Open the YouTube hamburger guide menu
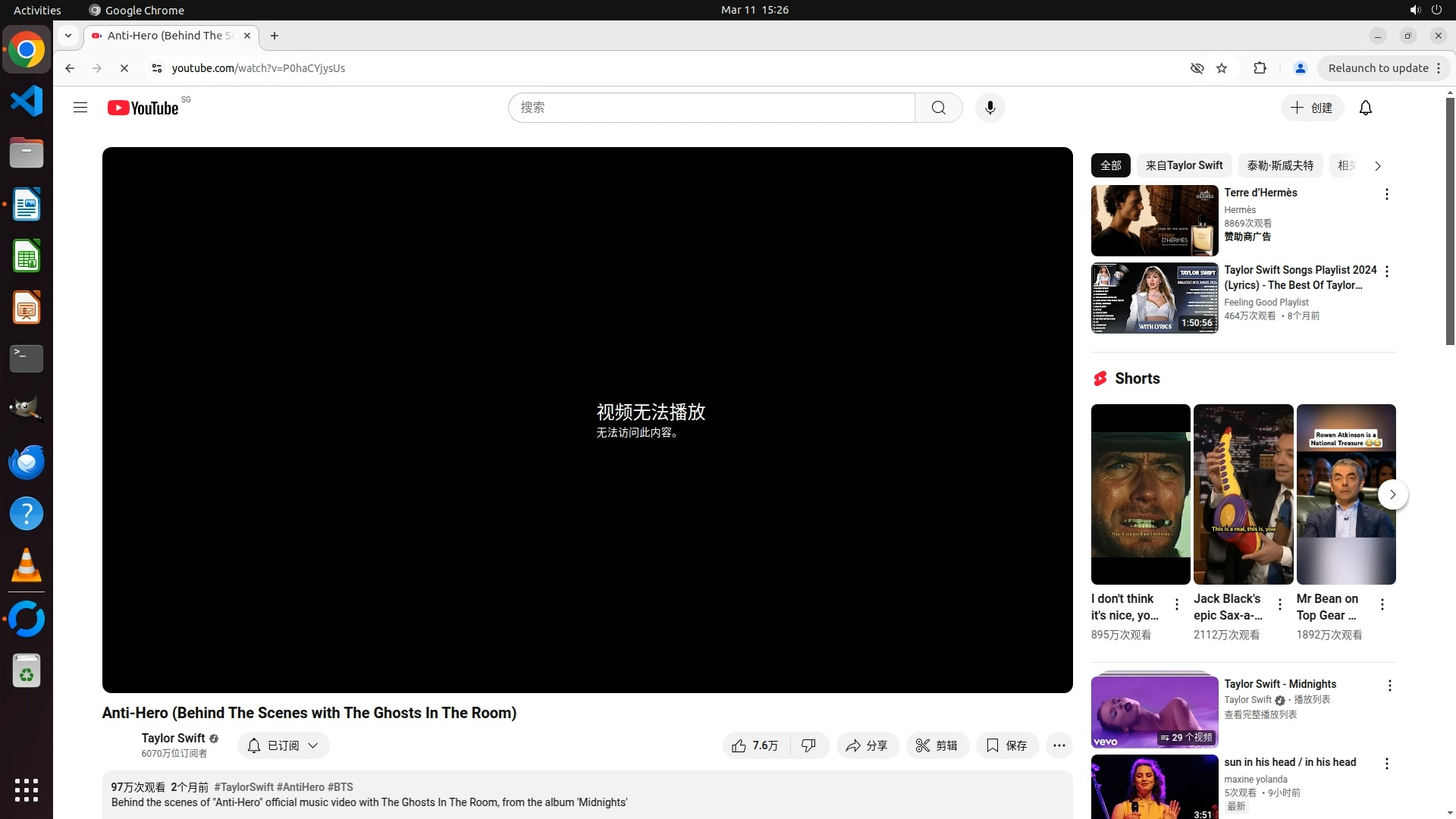Viewport: 1456px width, 819px height. pyautogui.click(x=80, y=108)
